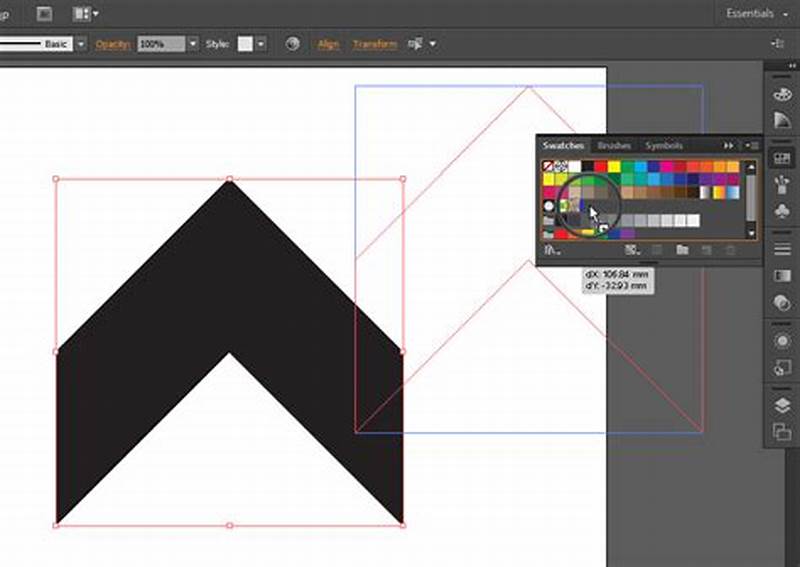
Task: Click the Swatches panel scroll down arrow
Action: point(751,233)
